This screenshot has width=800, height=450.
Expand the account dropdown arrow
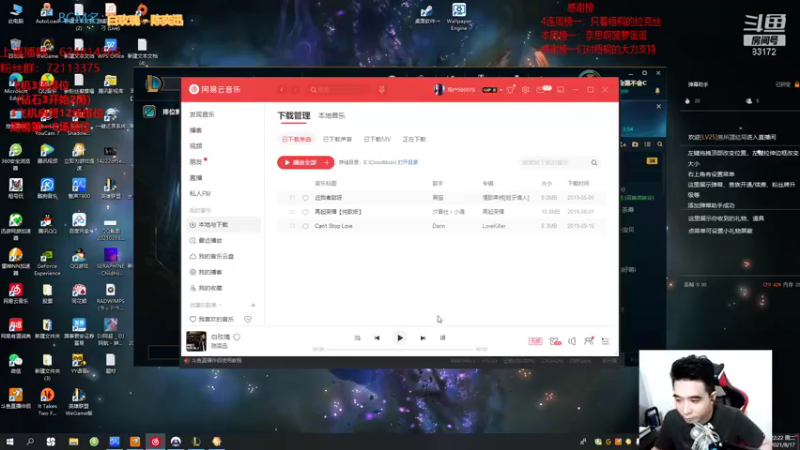(x=501, y=90)
